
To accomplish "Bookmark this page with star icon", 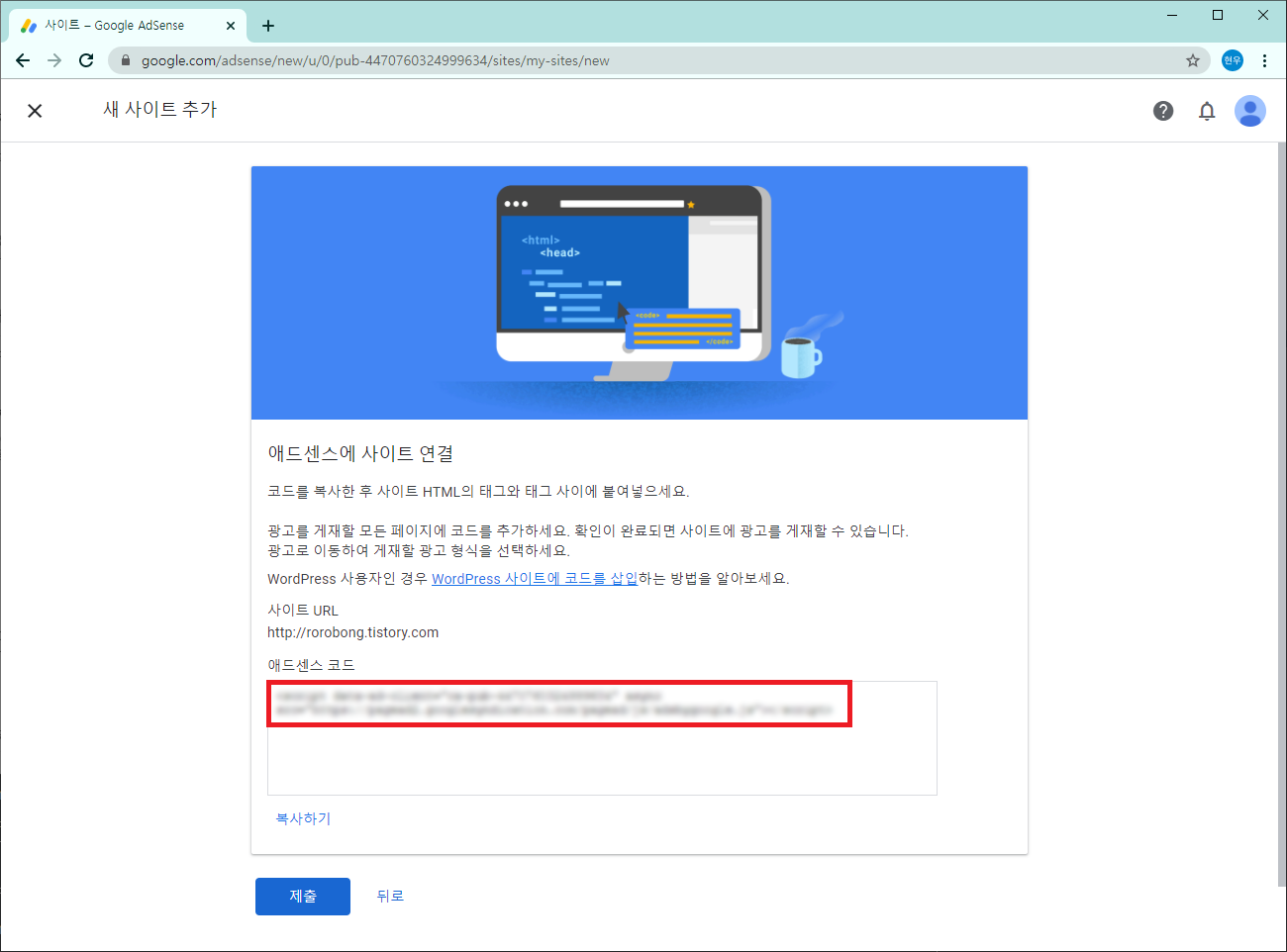I will pyautogui.click(x=1193, y=60).
